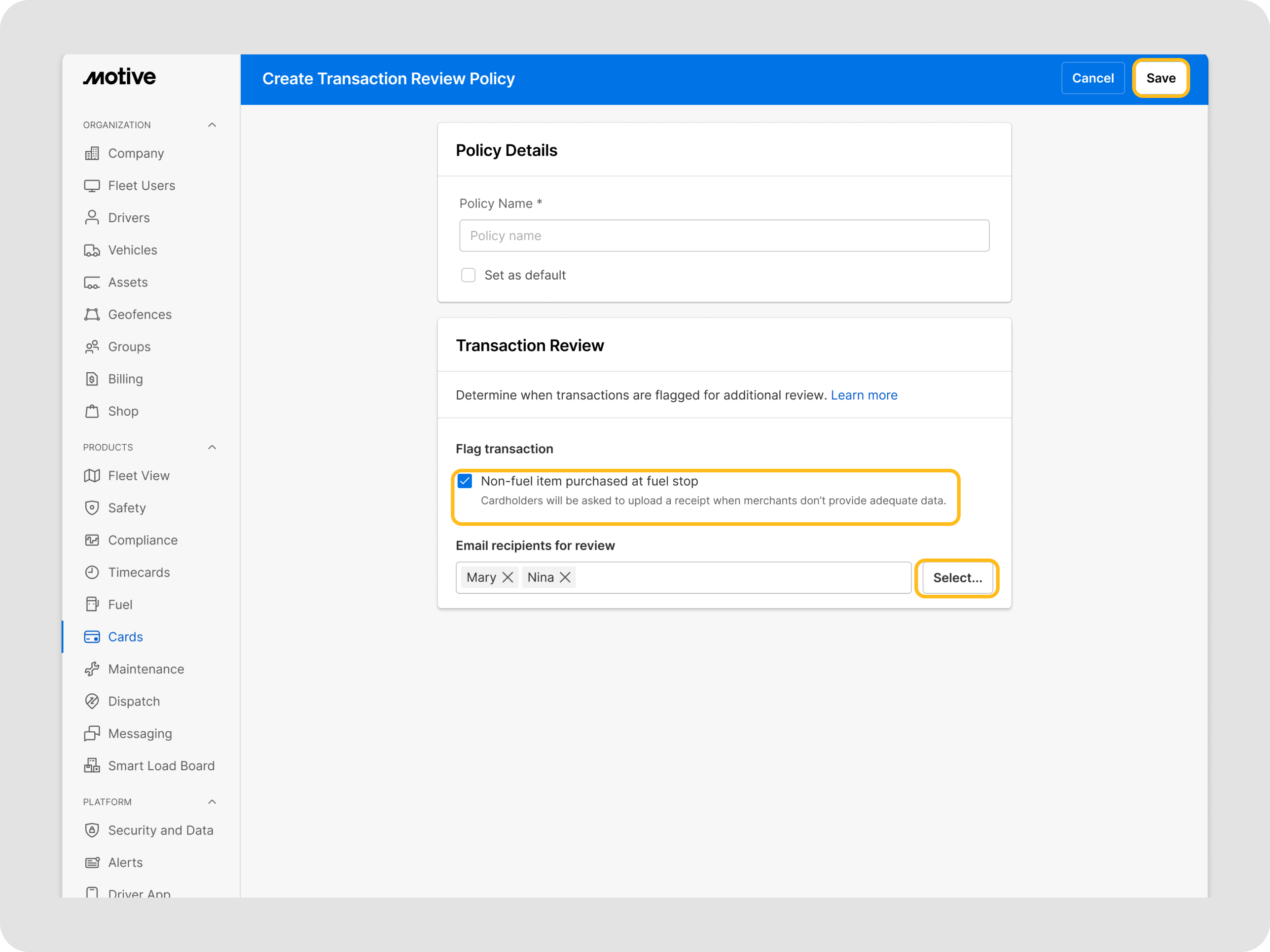Open the Cards menu item

(125, 637)
